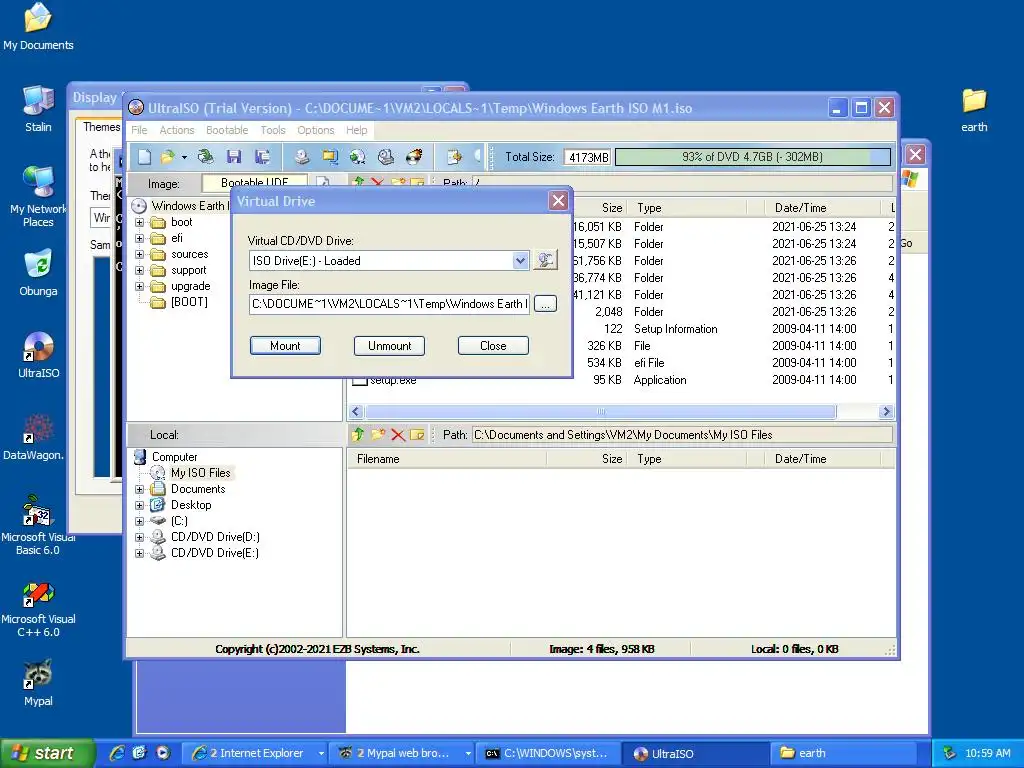
Task: Expand the (C:) drive node
Action: tap(139, 521)
